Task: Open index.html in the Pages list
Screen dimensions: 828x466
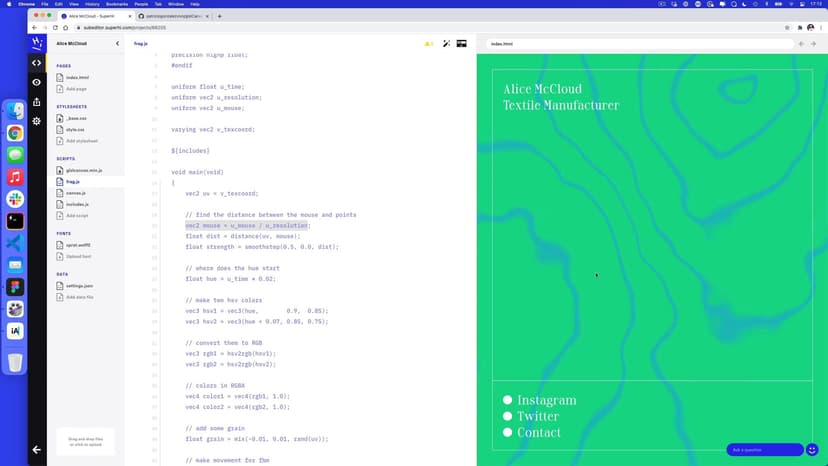Action: (78, 77)
